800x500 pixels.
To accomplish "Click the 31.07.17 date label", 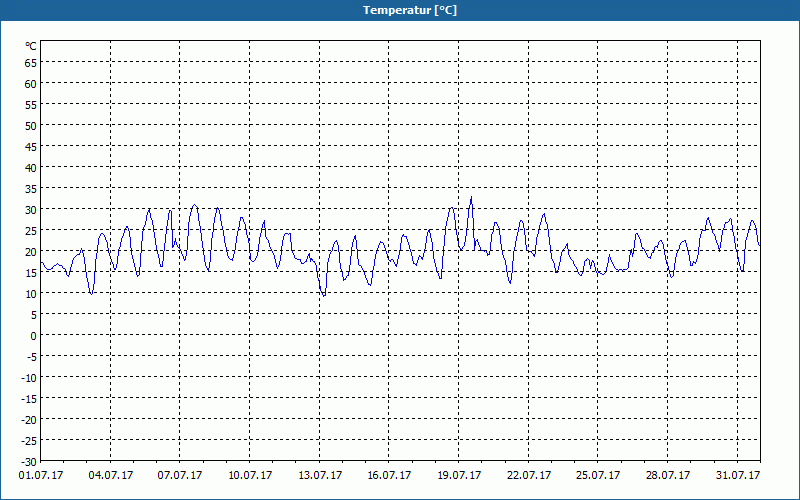I will pos(738,476).
